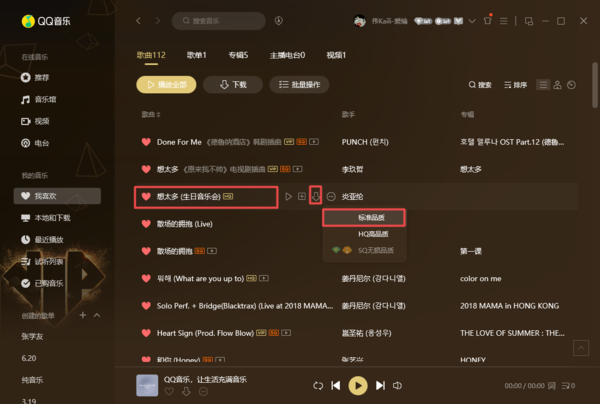Toggle the loop playback mode icon
The height and width of the screenshot is (404, 600).
click(x=318, y=386)
